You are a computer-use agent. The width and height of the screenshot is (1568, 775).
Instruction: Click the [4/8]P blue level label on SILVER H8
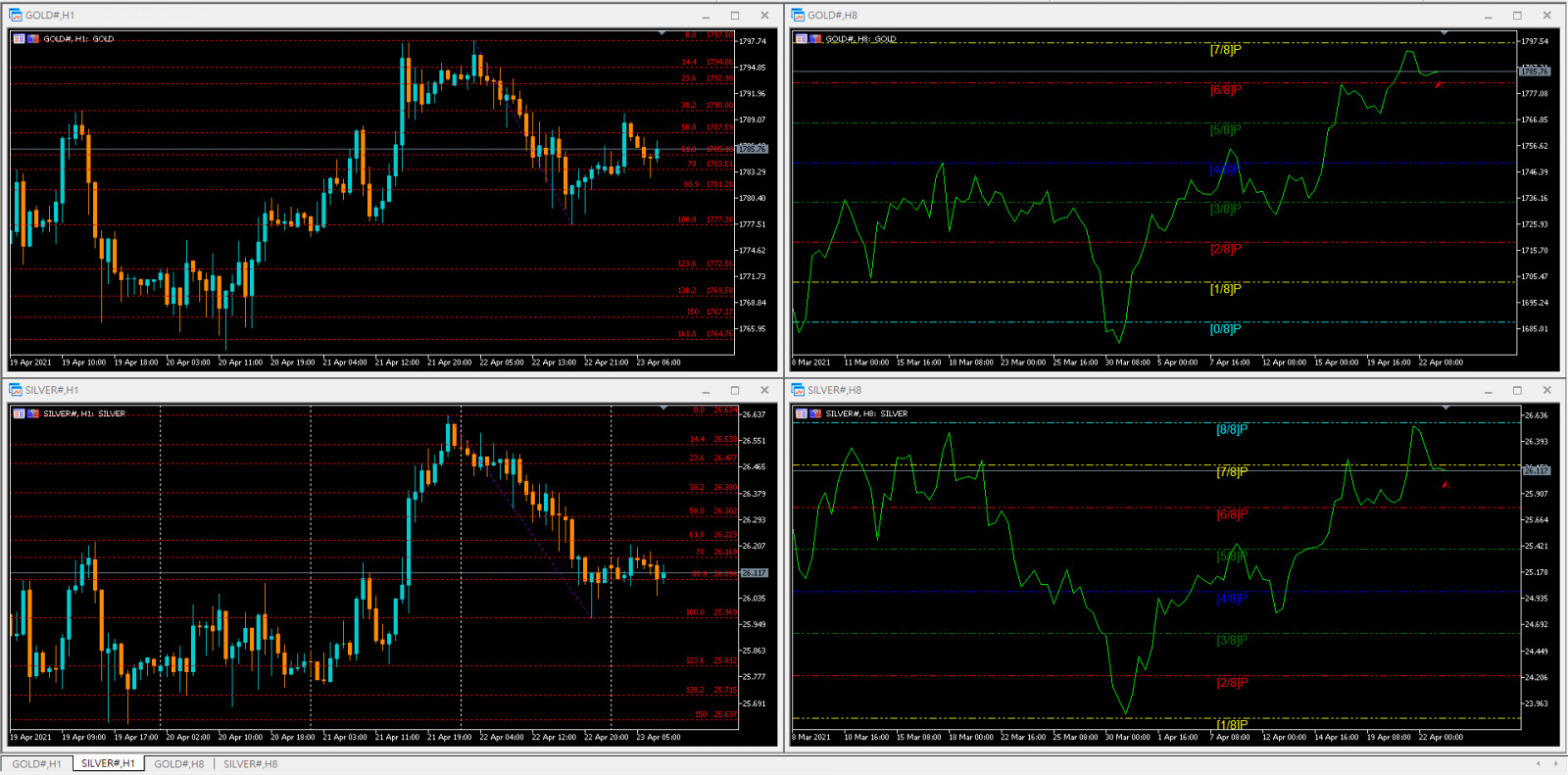pos(1232,598)
